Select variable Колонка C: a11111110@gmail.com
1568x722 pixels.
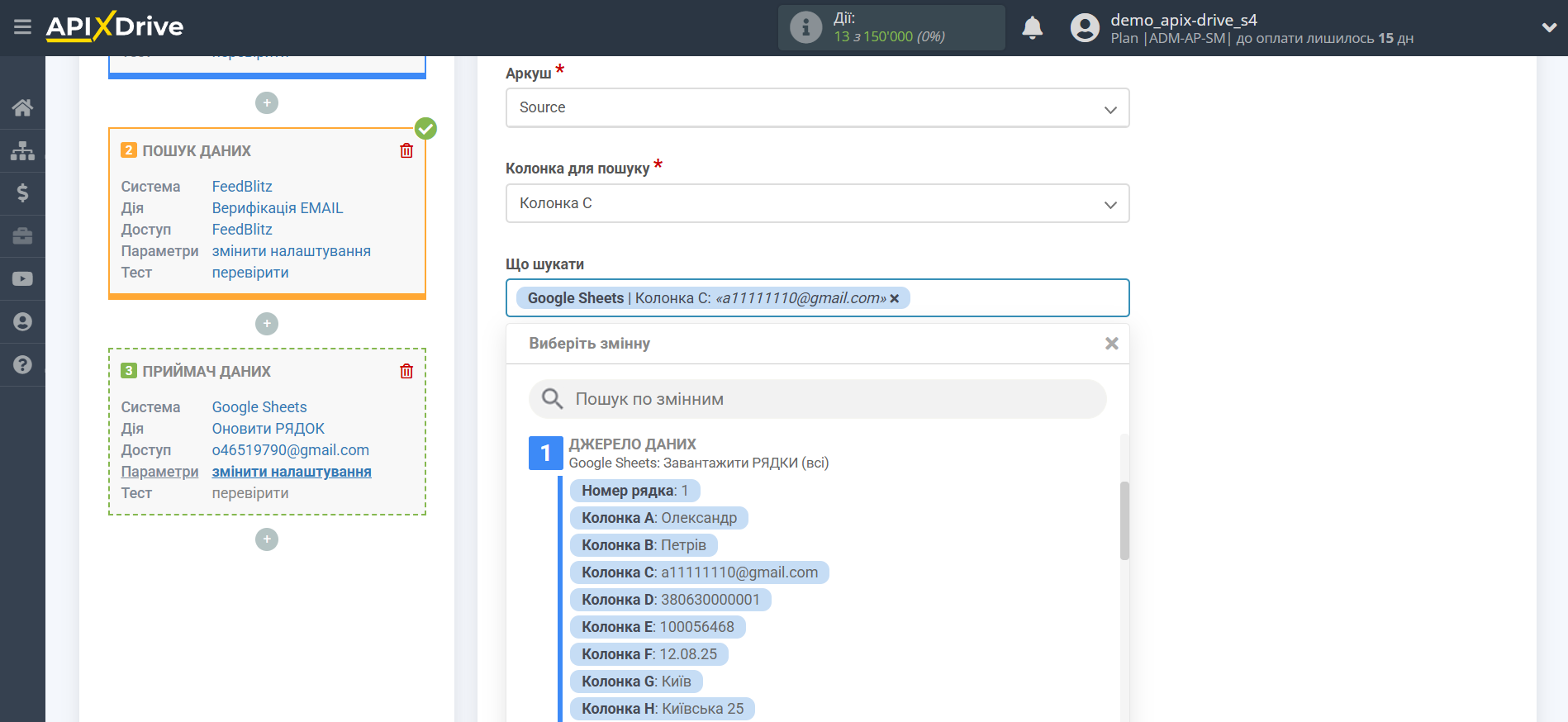[700, 572]
